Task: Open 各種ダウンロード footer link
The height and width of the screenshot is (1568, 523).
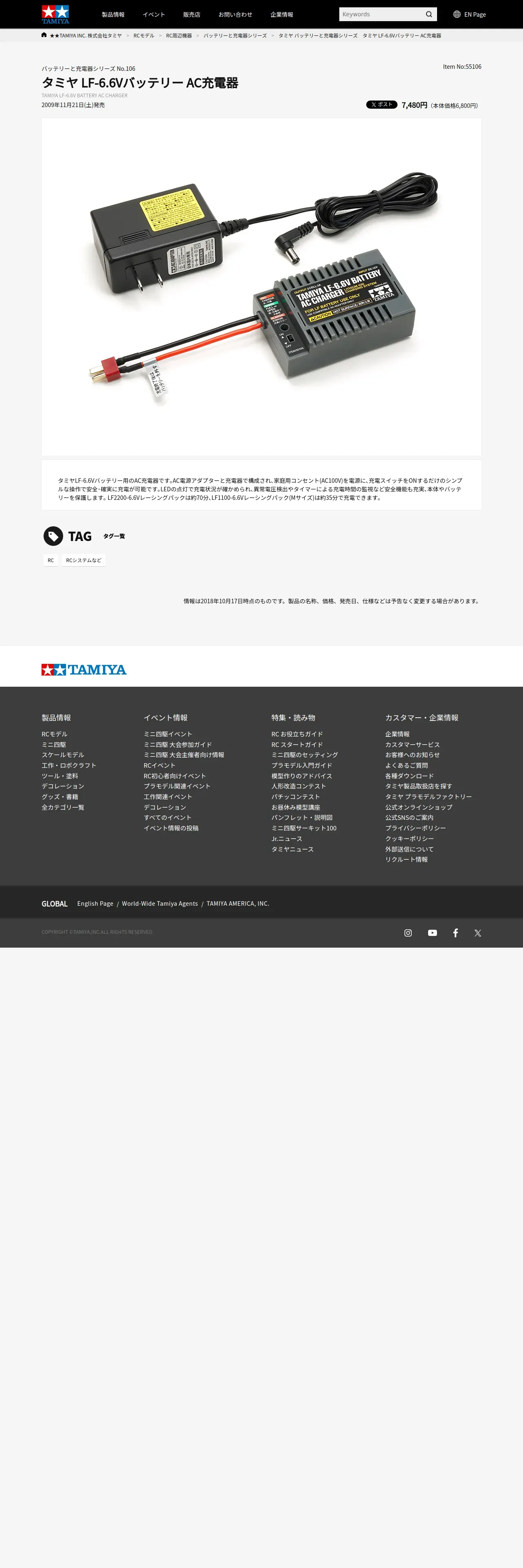Action: click(x=409, y=776)
